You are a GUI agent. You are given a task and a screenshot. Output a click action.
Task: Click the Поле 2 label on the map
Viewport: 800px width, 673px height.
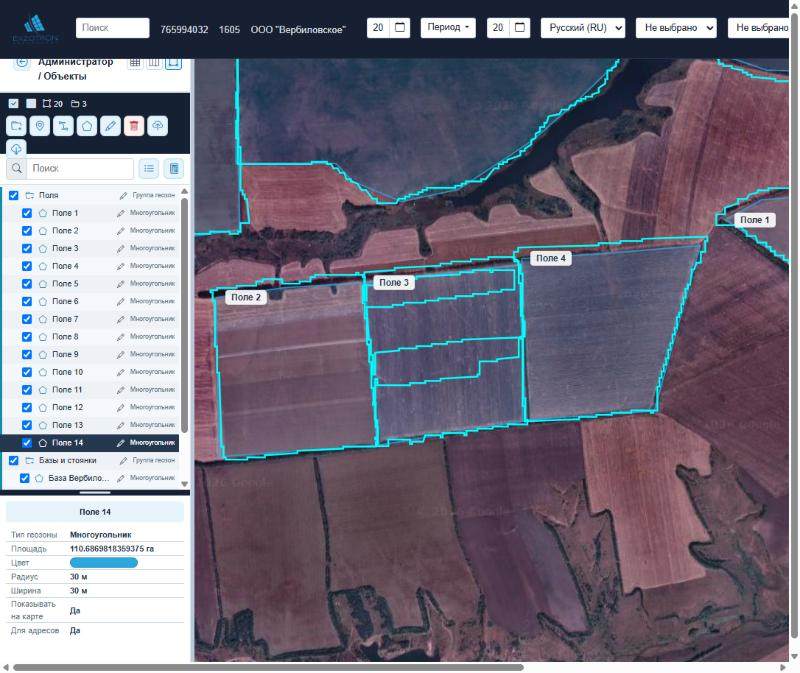246,297
